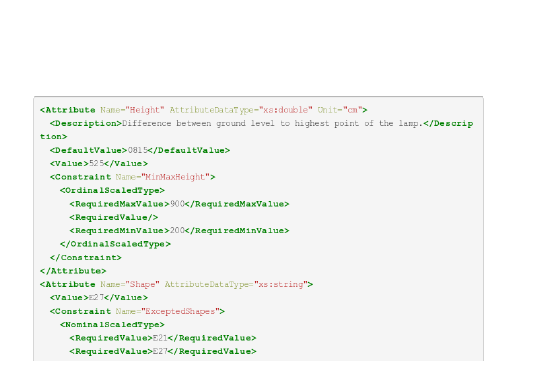Click the RequiredValue E21 line
This screenshot has width=551, height=378.
pos(163,338)
